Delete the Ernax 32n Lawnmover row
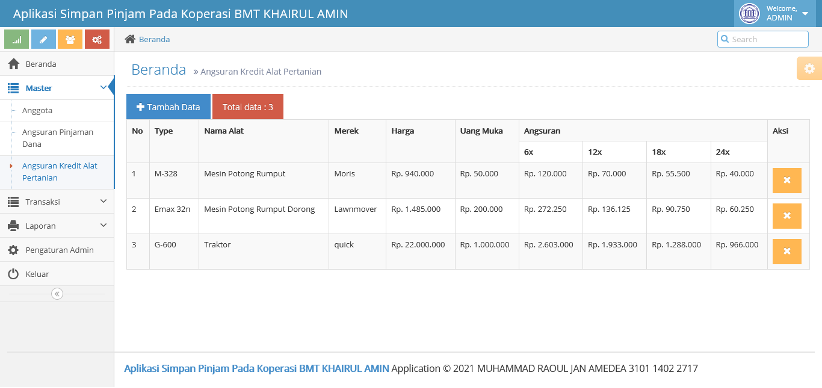This screenshot has height=388, width=822. pyautogui.click(x=787, y=216)
